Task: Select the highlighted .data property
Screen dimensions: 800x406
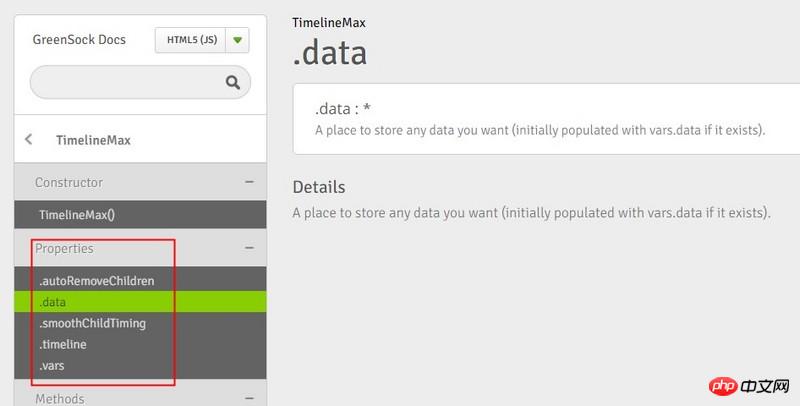Action: (x=52, y=302)
